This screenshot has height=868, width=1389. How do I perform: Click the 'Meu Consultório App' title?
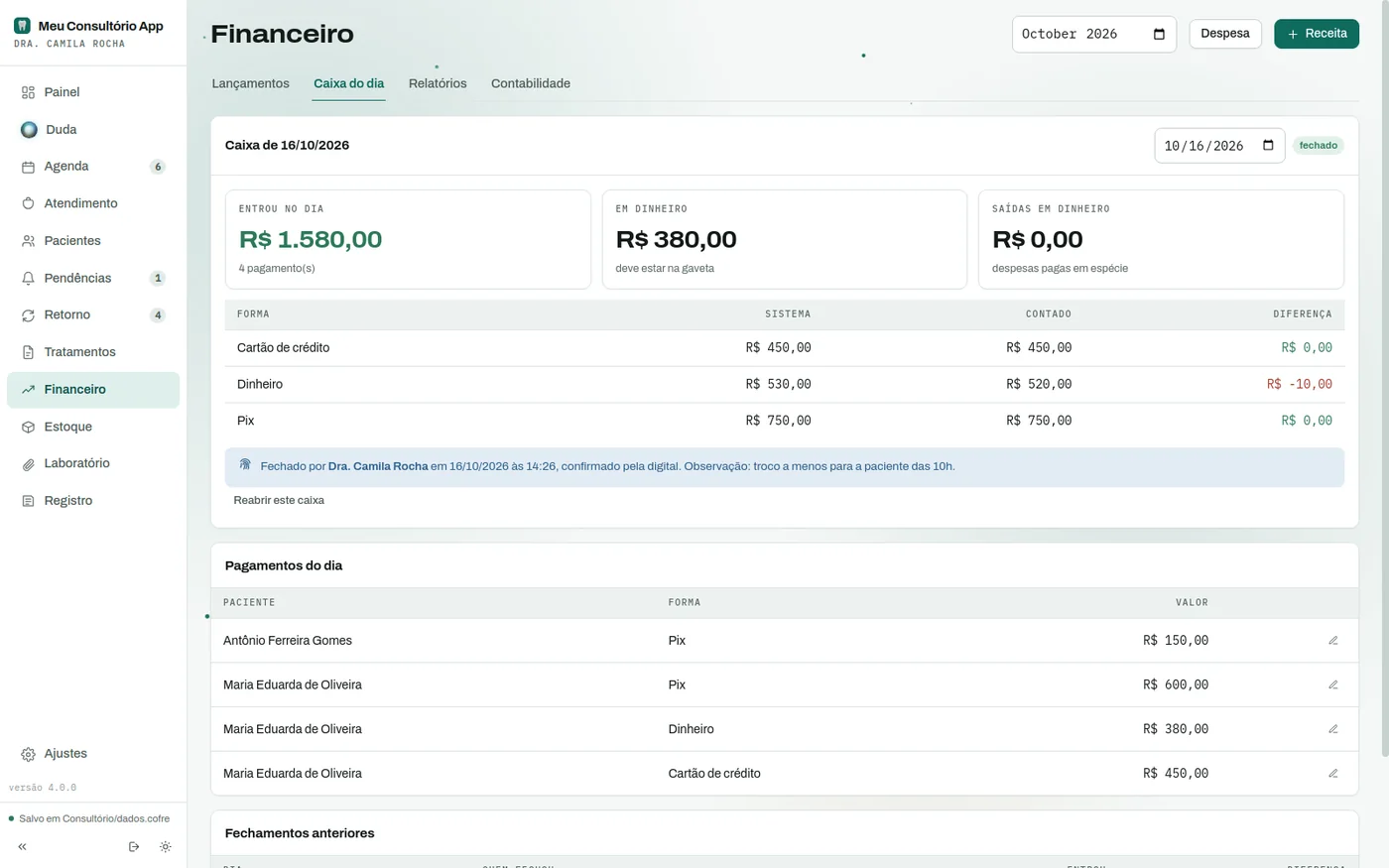click(101, 26)
